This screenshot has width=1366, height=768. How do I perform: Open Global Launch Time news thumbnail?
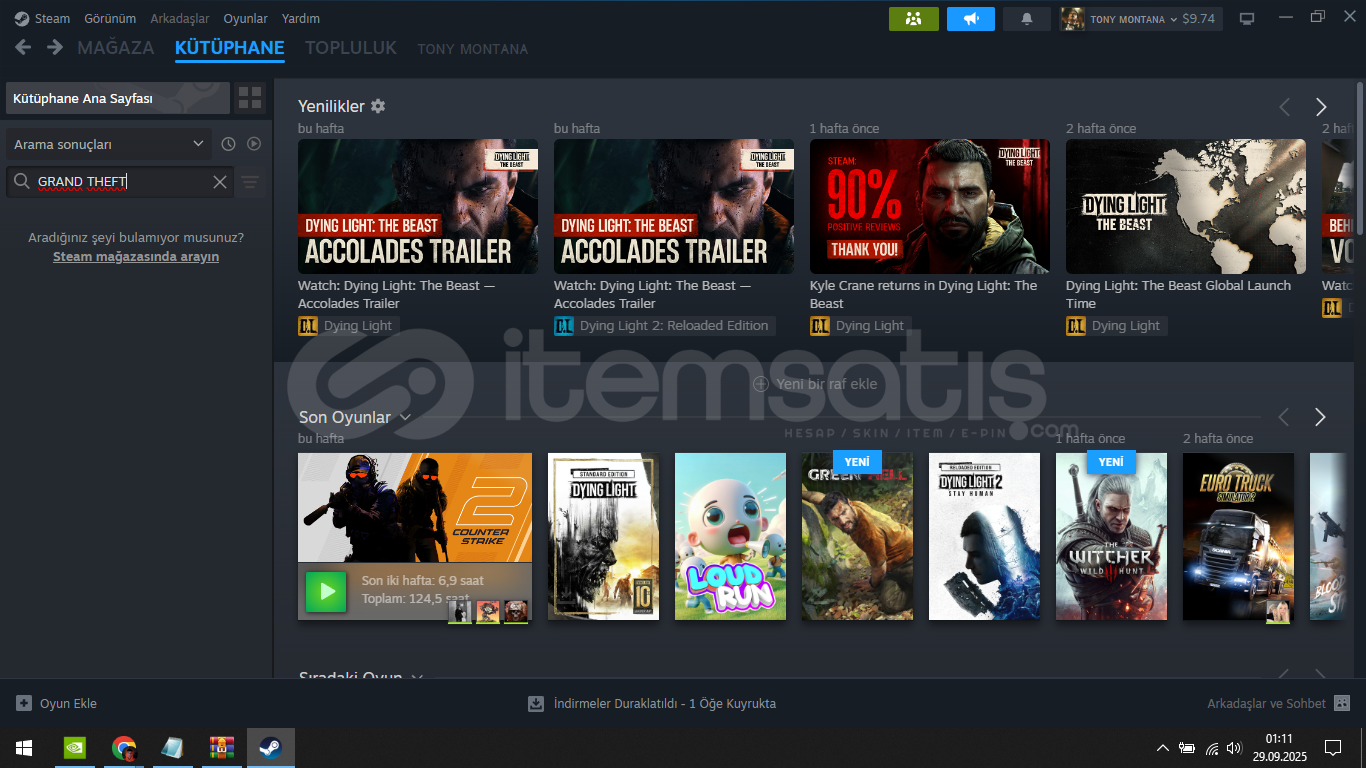coord(1186,206)
